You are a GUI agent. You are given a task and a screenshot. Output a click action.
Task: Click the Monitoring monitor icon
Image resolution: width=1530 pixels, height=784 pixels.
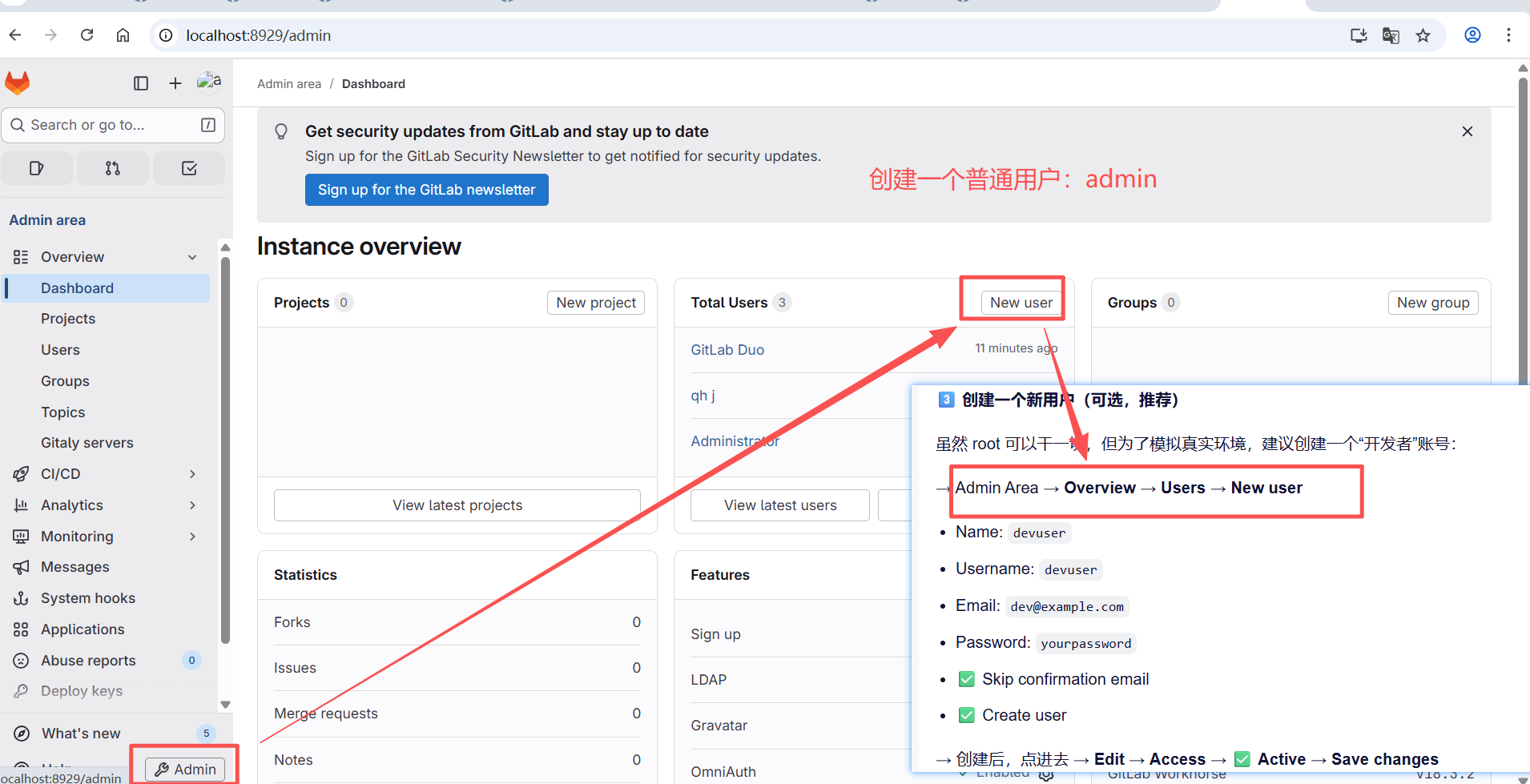pos(21,537)
